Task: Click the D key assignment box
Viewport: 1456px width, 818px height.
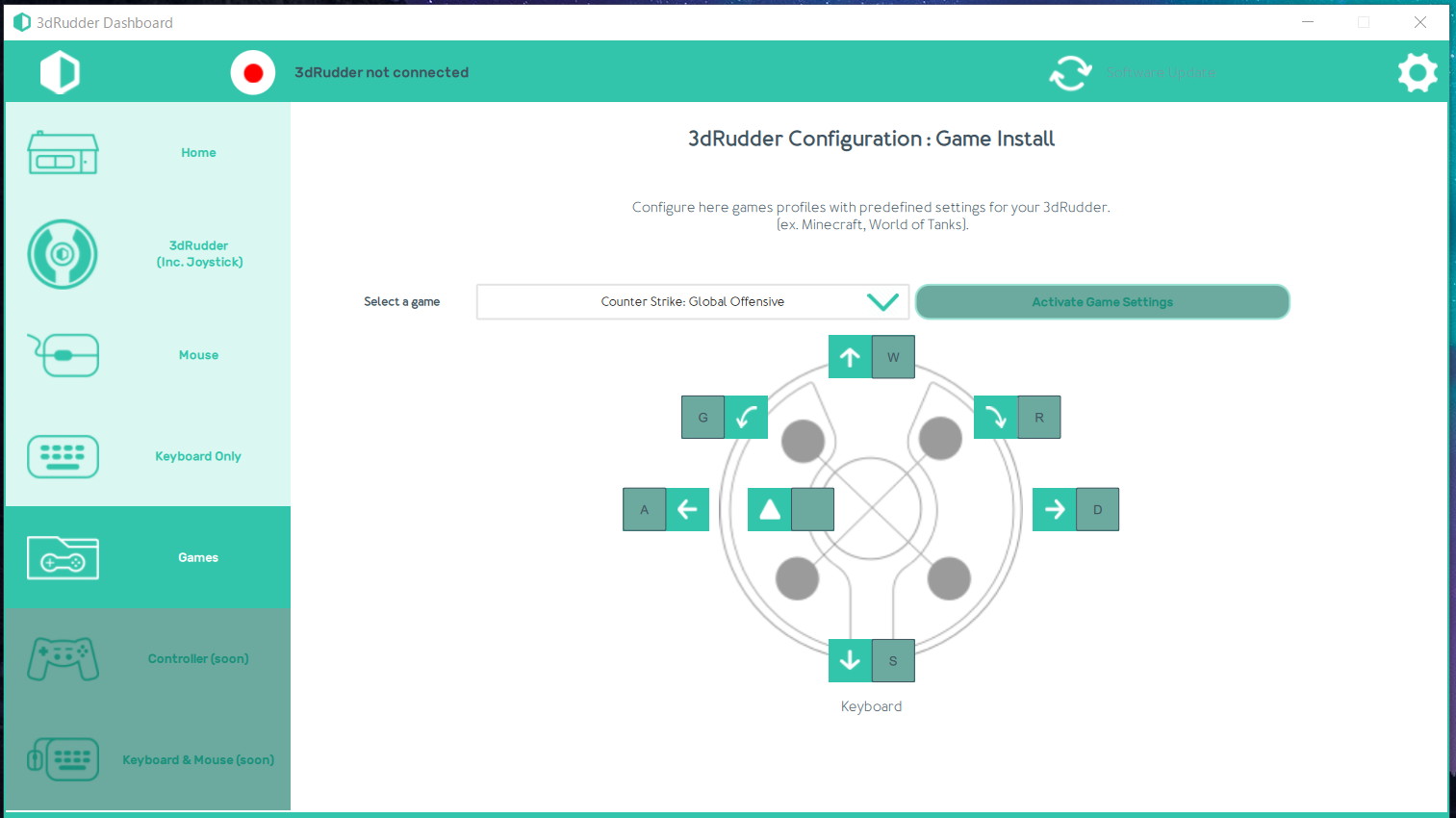Action: click(x=1097, y=509)
